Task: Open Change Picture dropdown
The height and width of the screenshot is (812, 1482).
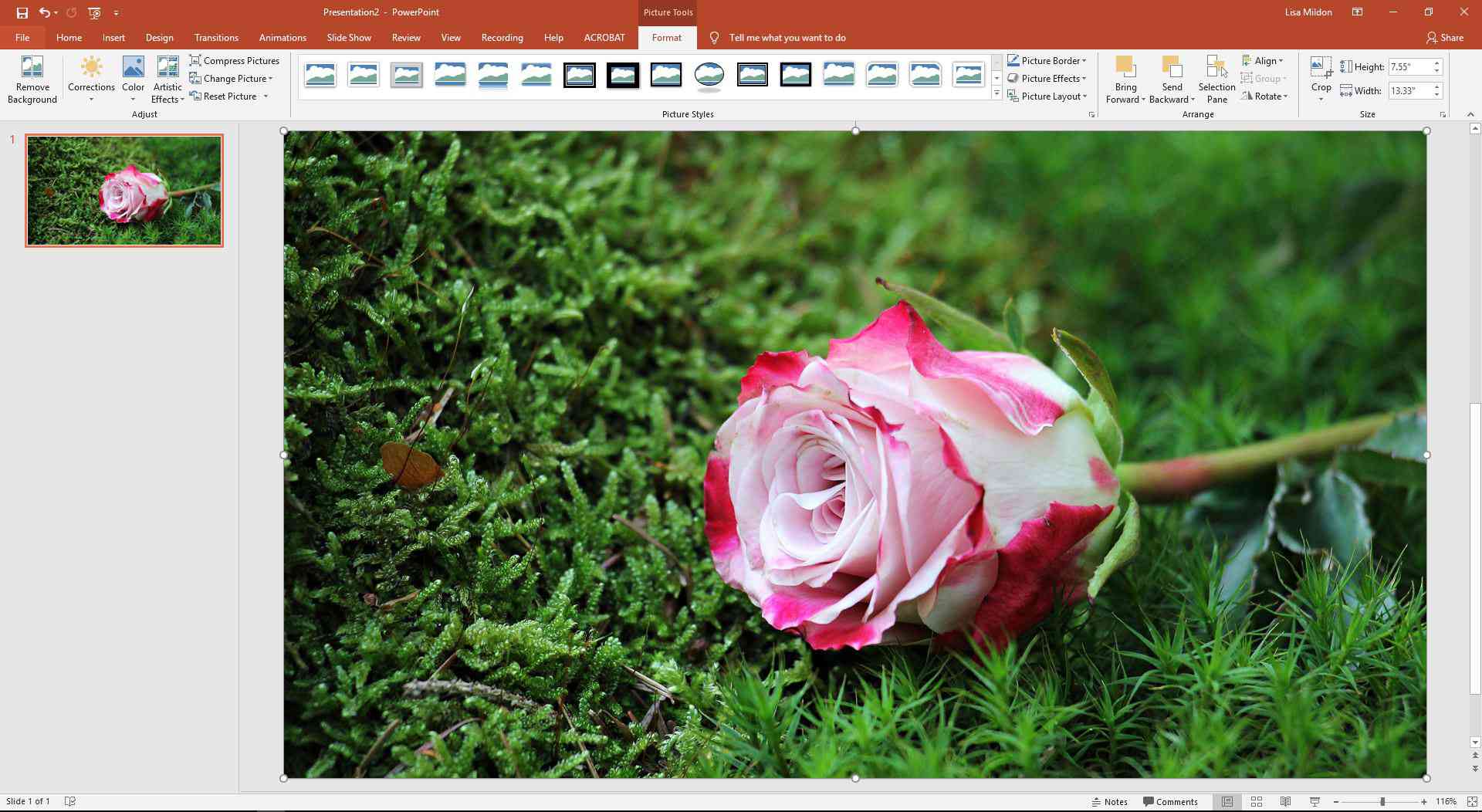Action: coord(232,78)
